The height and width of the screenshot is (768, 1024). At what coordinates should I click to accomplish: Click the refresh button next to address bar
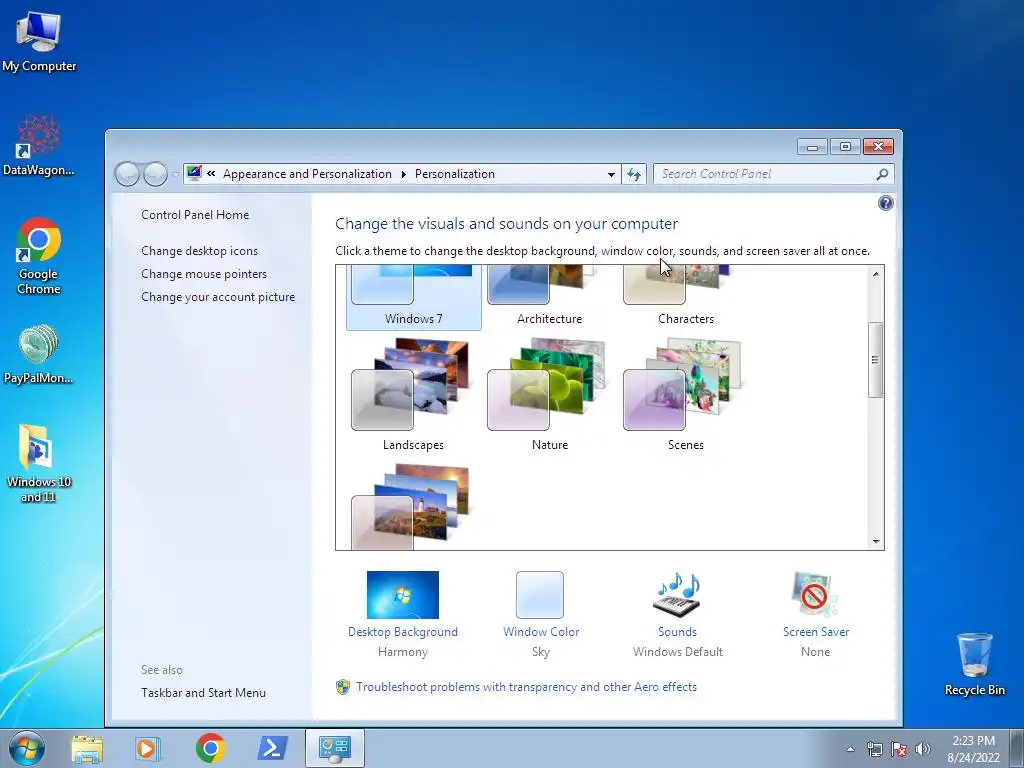click(x=634, y=174)
